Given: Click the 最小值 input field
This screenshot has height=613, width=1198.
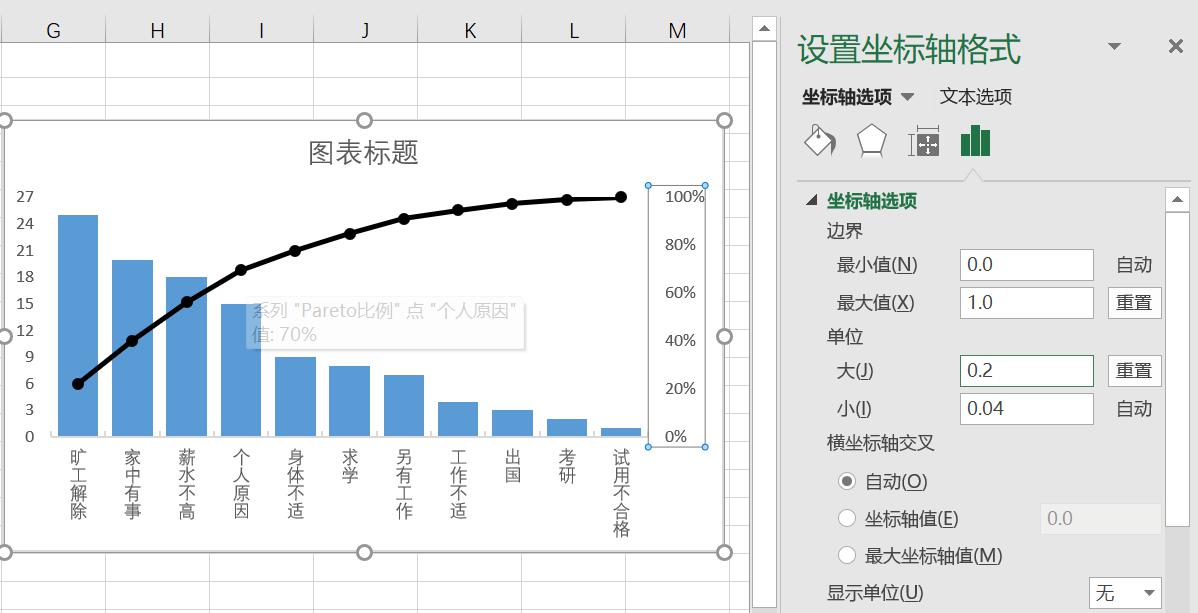Looking at the screenshot, I should 1026,265.
